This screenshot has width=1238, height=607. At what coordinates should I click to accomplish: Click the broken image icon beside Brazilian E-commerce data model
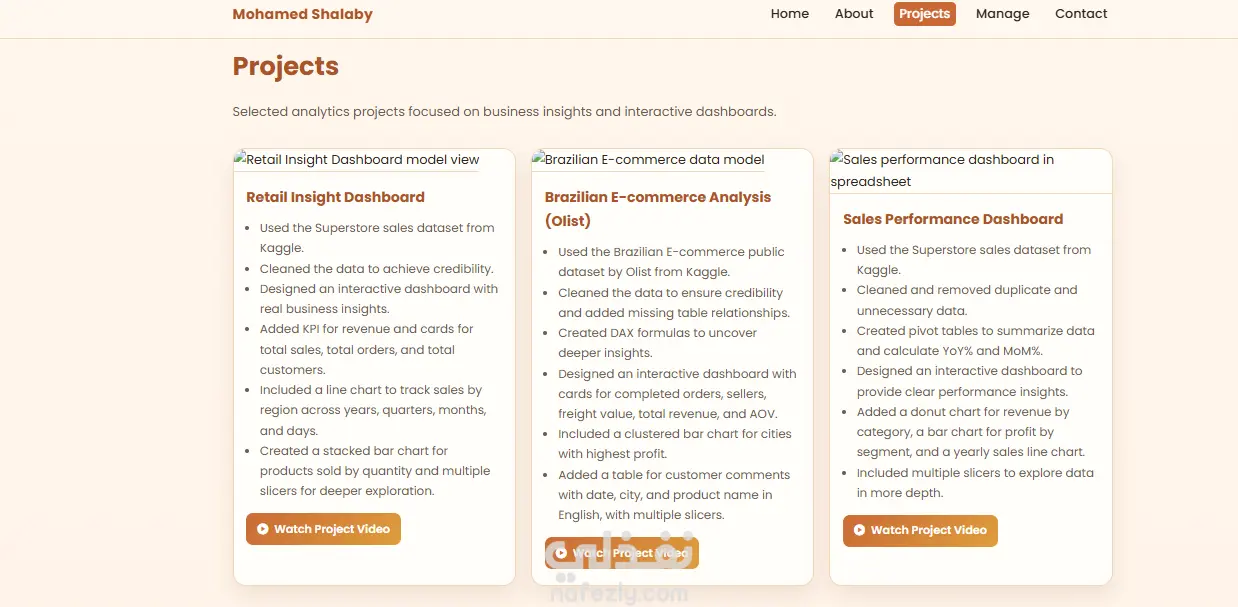(538, 159)
